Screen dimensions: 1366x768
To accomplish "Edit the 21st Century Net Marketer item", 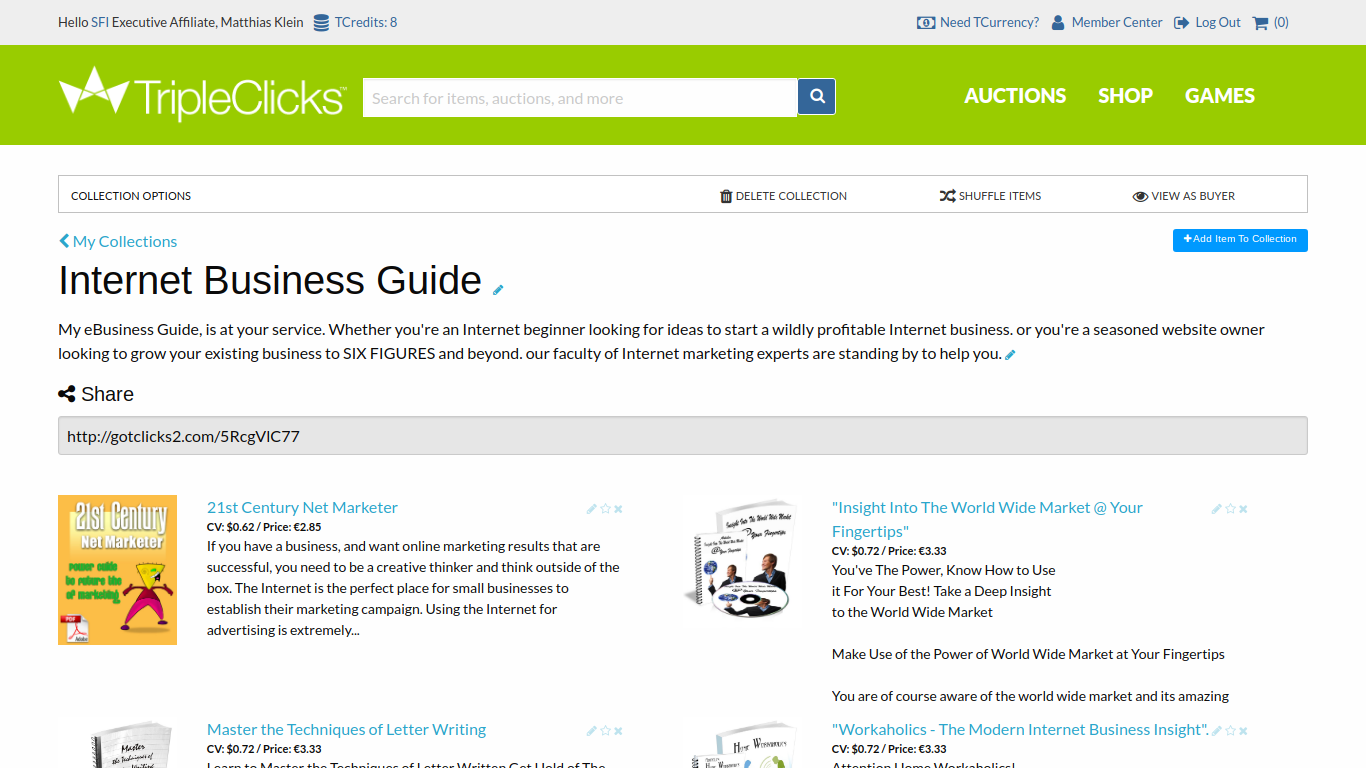I will [x=591, y=509].
